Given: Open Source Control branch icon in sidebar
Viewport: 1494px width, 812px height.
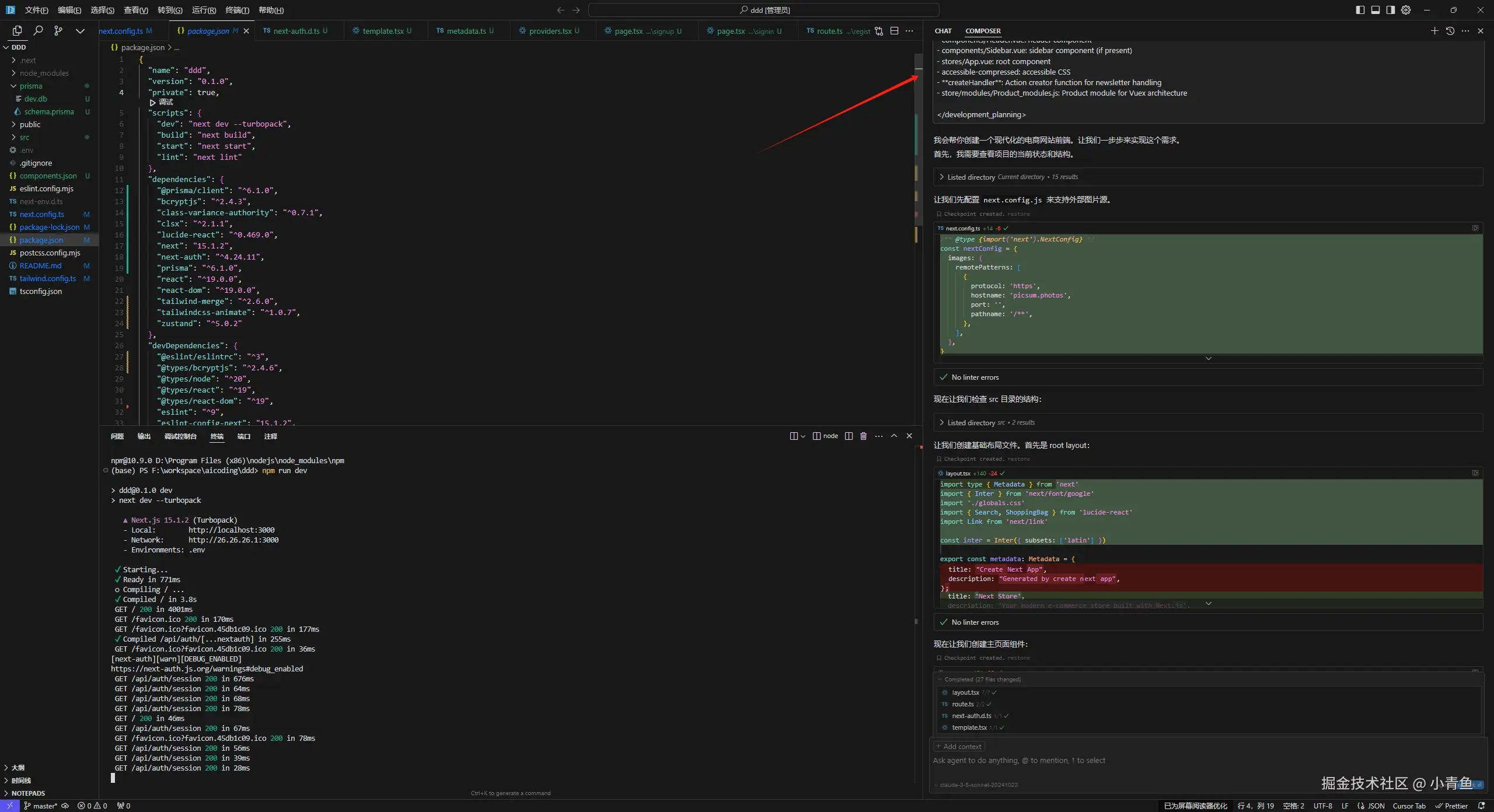Looking at the screenshot, I should 58,31.
